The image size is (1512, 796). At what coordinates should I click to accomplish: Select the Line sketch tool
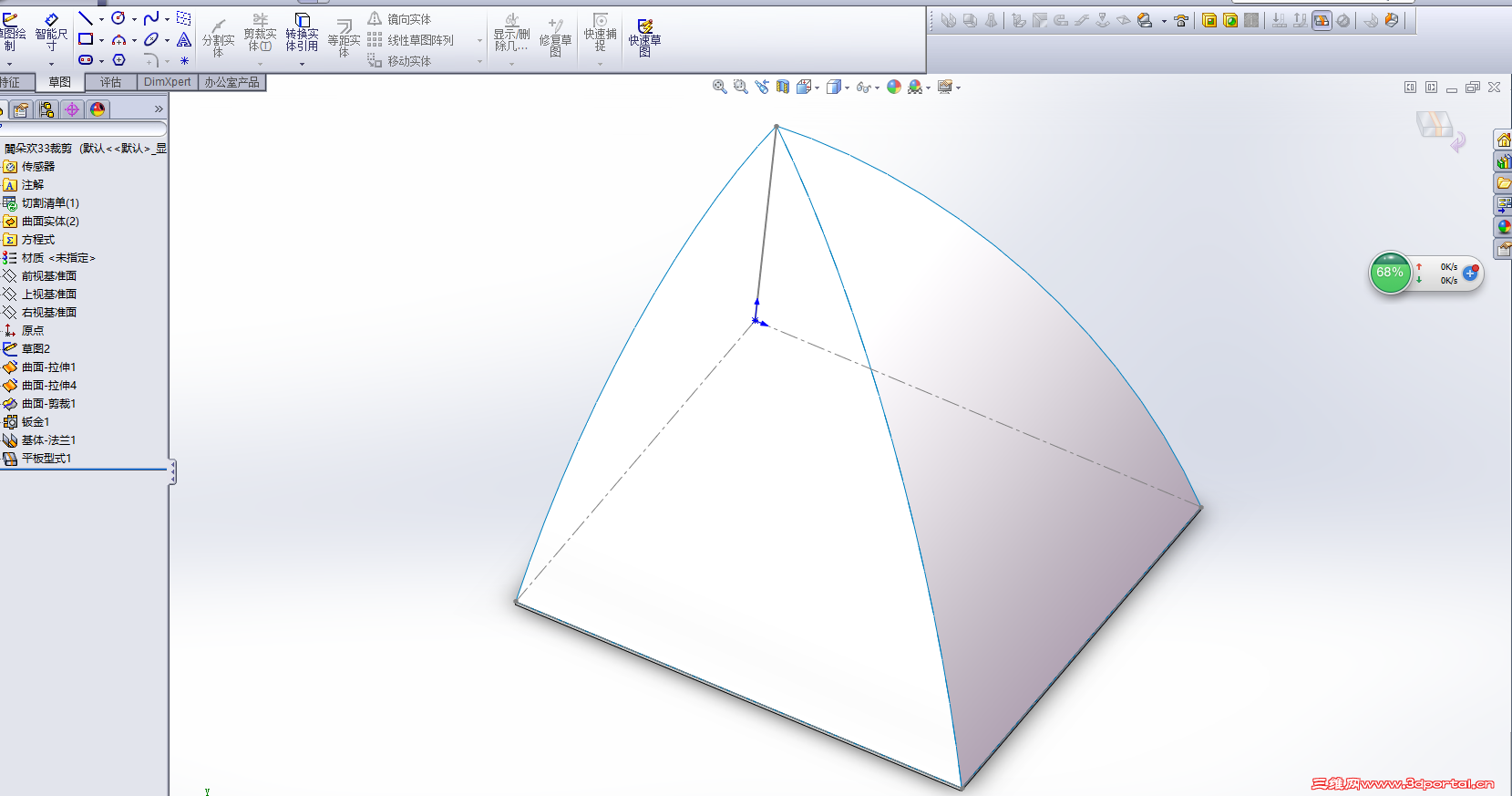point(86,18)
